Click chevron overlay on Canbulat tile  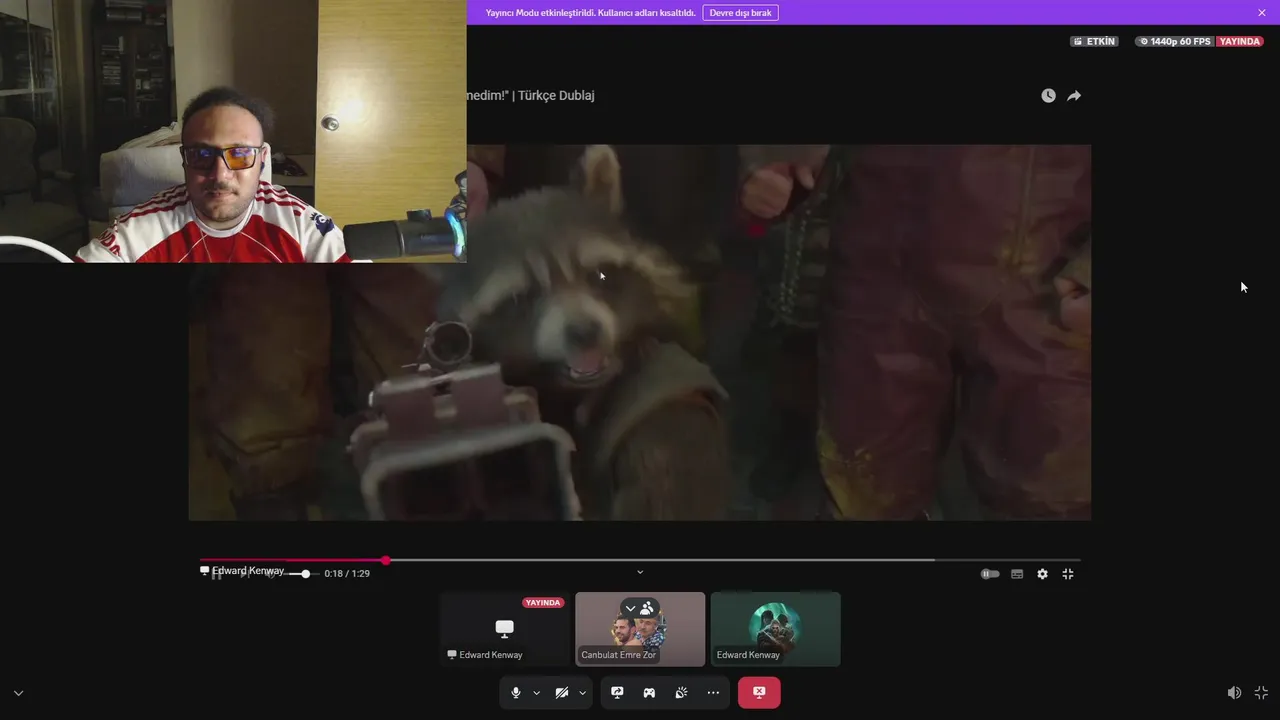click(x=630, y=608)
